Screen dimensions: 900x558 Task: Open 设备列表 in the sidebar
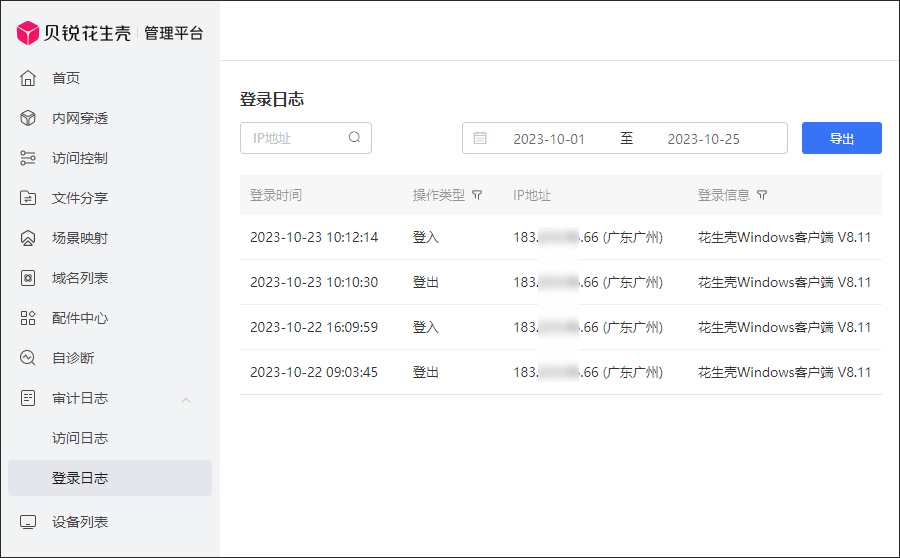pos(80,522)
